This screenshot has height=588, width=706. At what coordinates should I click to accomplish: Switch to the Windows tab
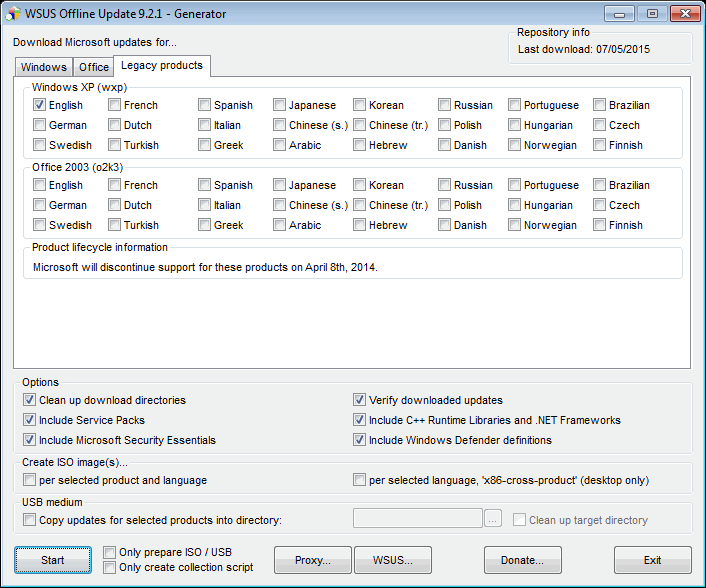(44, 67)
